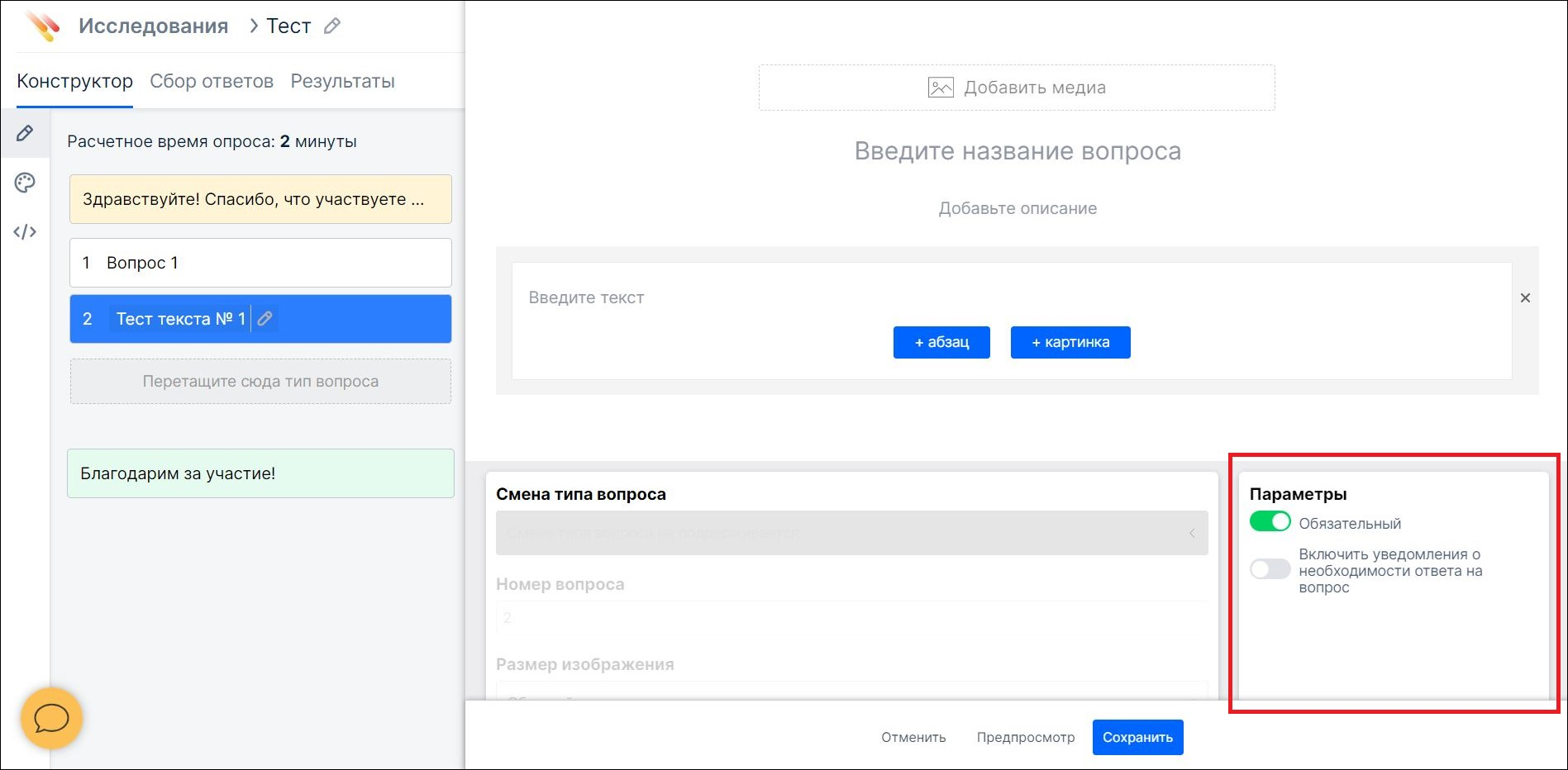Select the pencil constructor tool in left sidebar
The height and width of the screenshot is (770, 1568).
pos(25,133)
